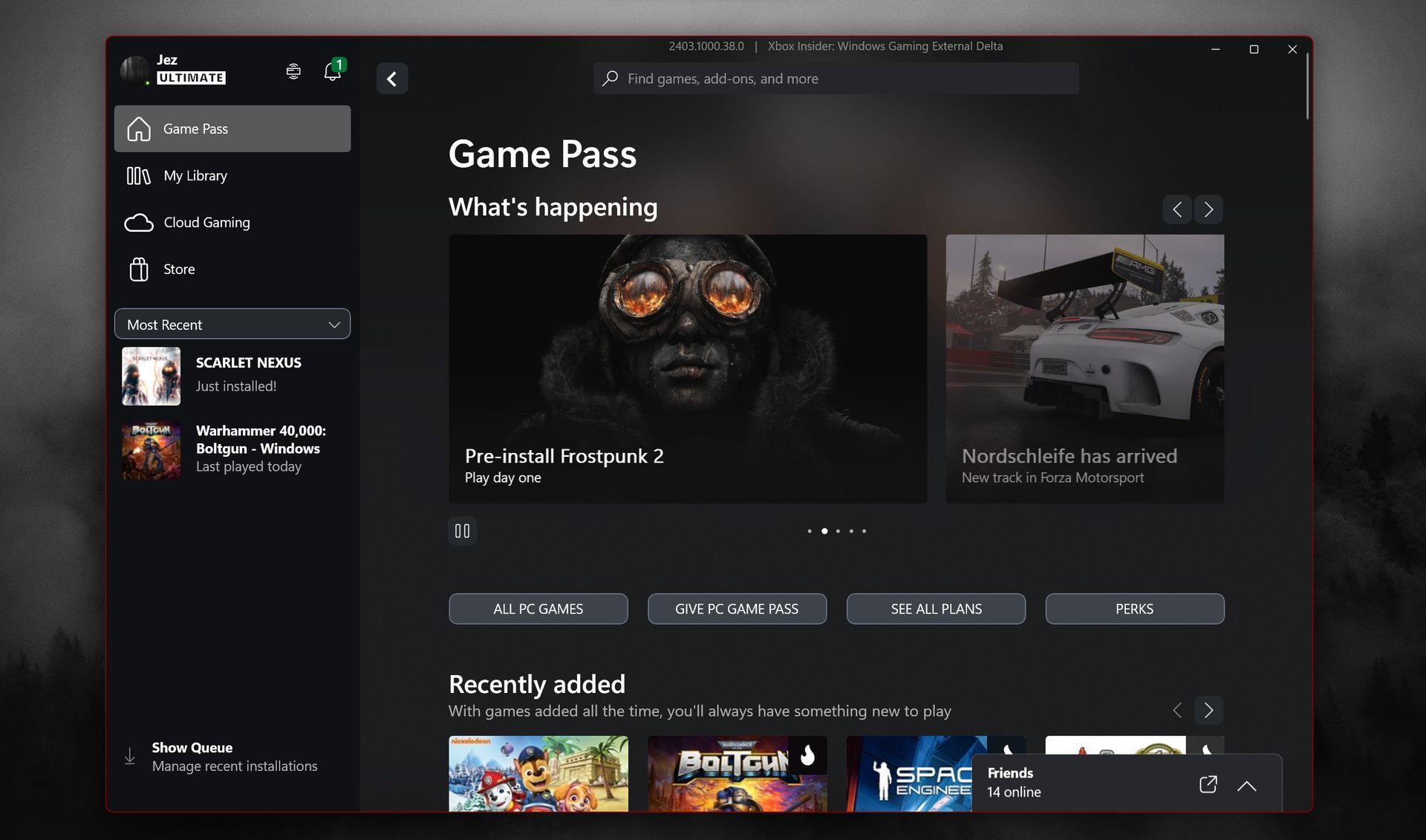Open Friends list in a new window
Viewport: 1426px width, 840px height.
1208,784
